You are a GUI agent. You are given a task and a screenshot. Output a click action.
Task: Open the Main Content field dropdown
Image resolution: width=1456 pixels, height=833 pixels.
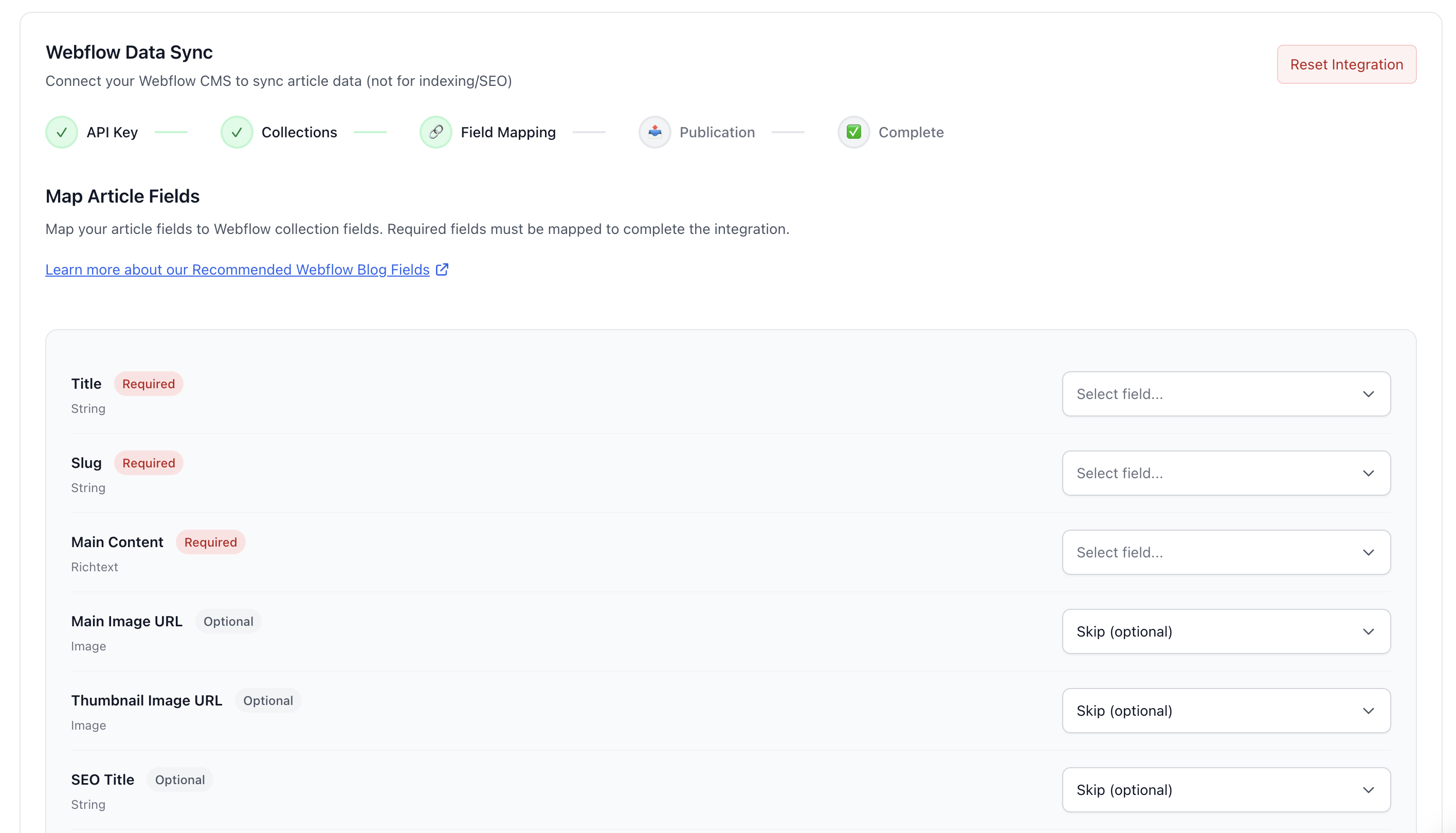pyautogui.click(x=1226, y=552)
